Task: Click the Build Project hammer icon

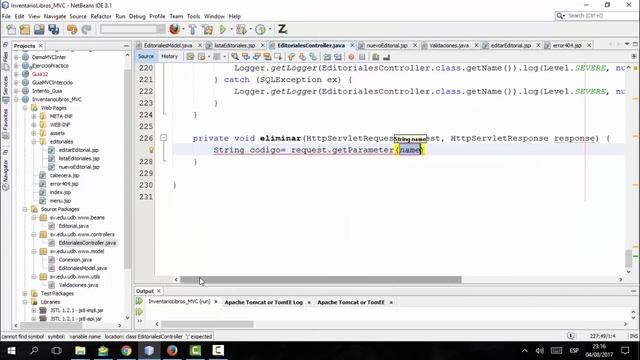Action: point(193,29)
